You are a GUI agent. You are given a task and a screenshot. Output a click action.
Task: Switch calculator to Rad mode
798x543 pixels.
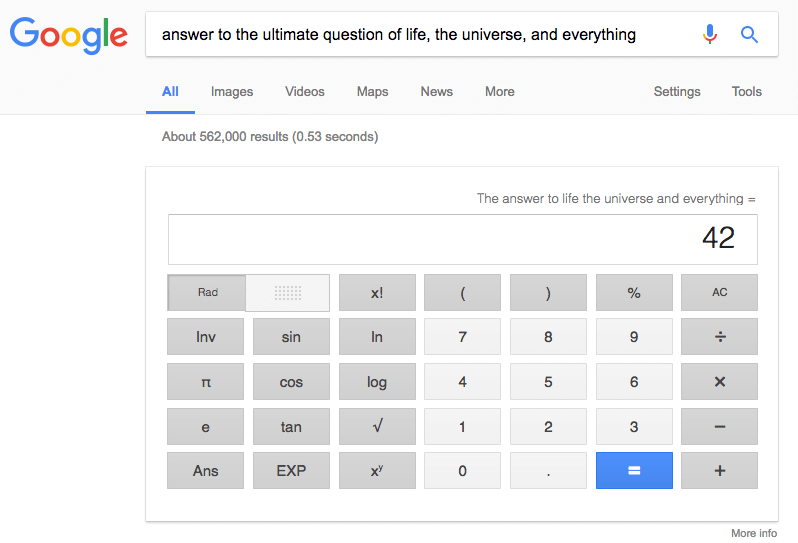pos(207,293)
